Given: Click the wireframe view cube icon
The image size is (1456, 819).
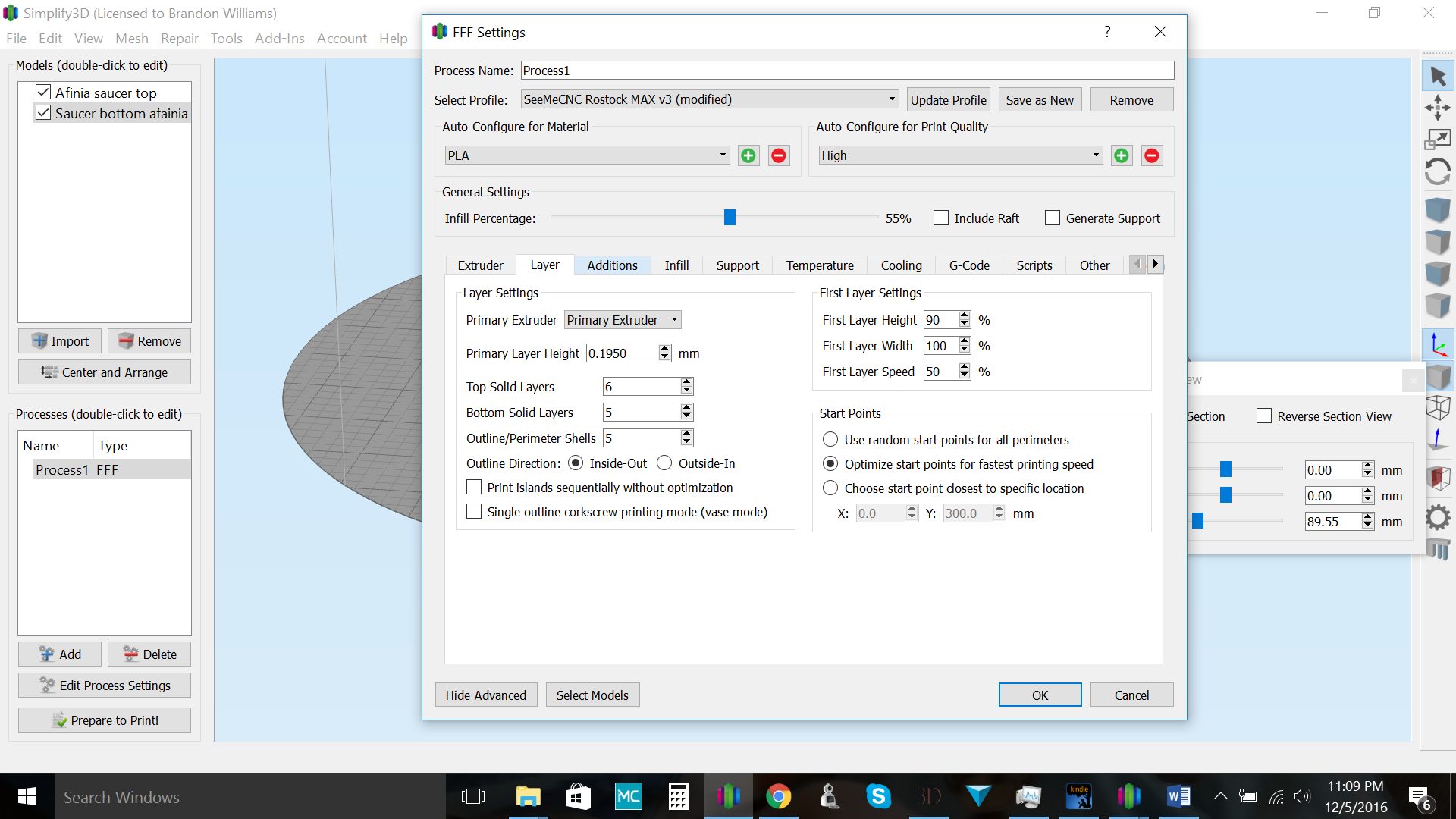Looking at the screenshot, I should point(1438,407).
